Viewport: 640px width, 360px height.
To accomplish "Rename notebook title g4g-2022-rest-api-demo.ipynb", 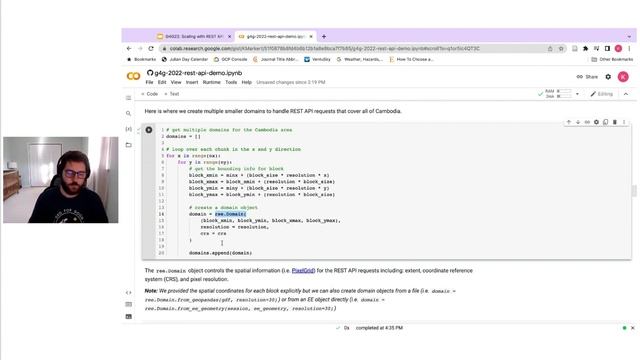I will coord(198,73).
